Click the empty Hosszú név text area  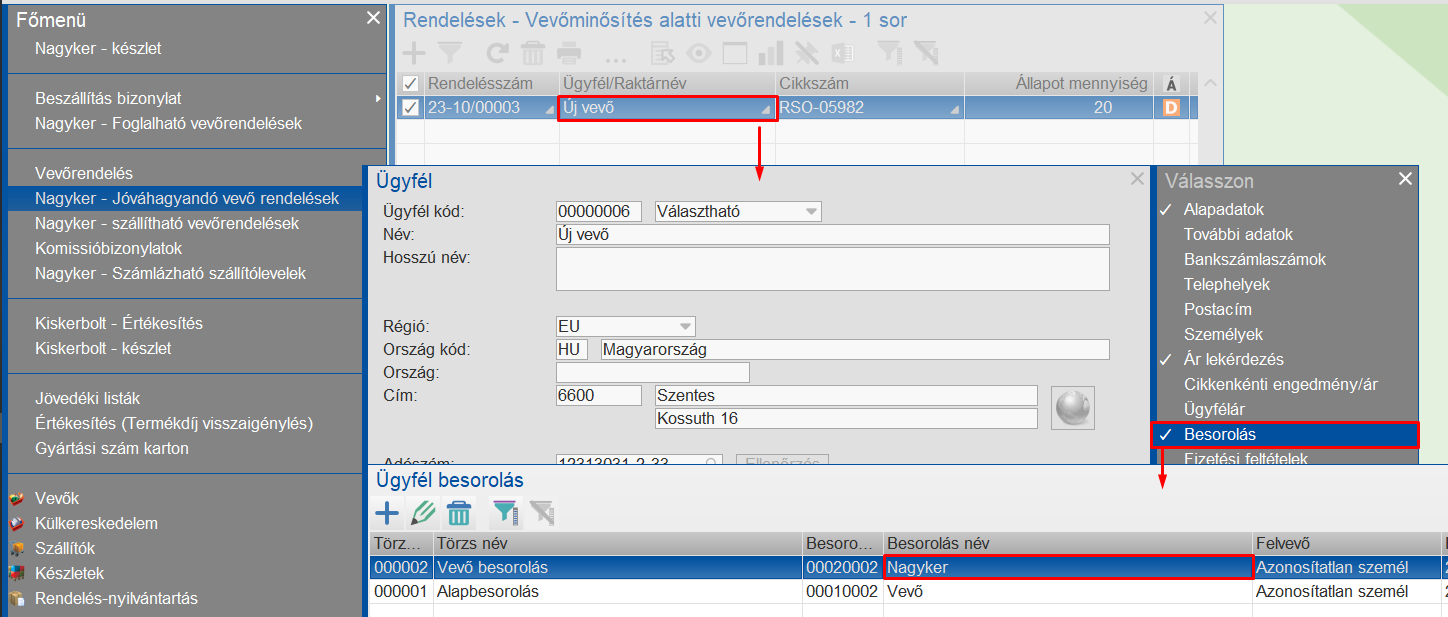coord(833,269)
